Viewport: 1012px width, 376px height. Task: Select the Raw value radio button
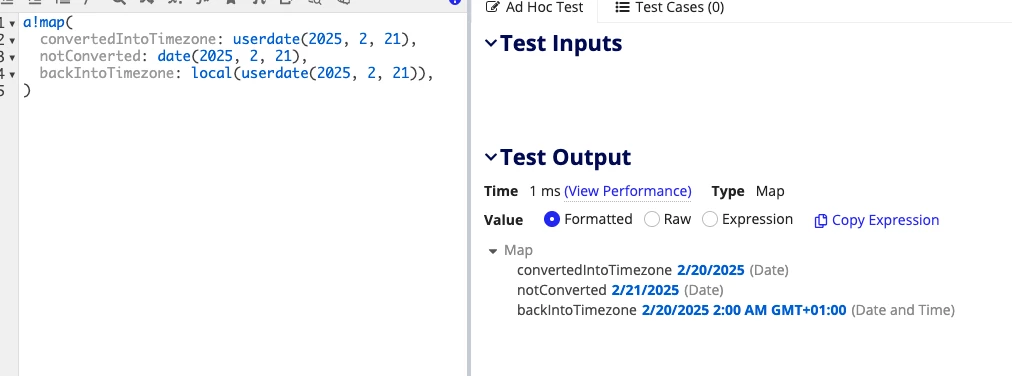tap(652, 219)
